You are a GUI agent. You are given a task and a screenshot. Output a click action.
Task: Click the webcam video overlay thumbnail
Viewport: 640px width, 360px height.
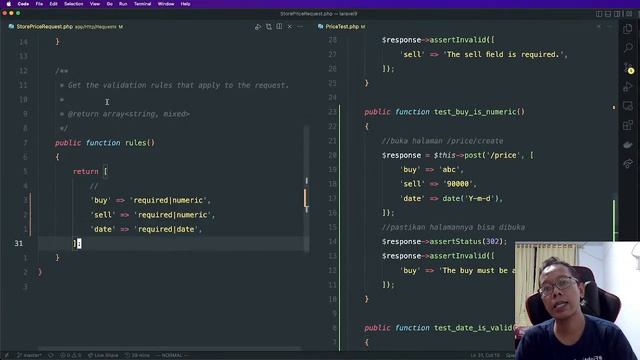pos(578,301)
